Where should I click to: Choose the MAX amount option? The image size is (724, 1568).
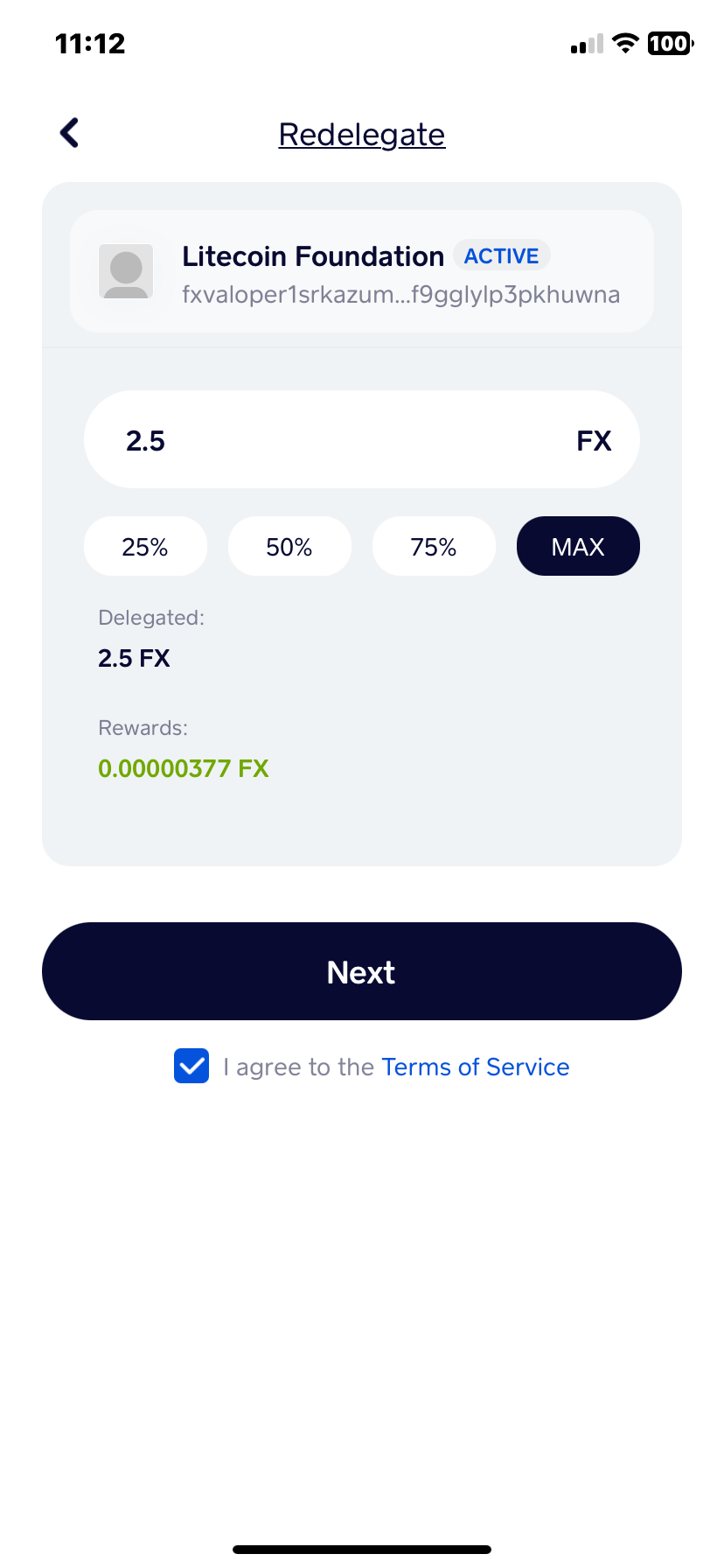[578, 546]
